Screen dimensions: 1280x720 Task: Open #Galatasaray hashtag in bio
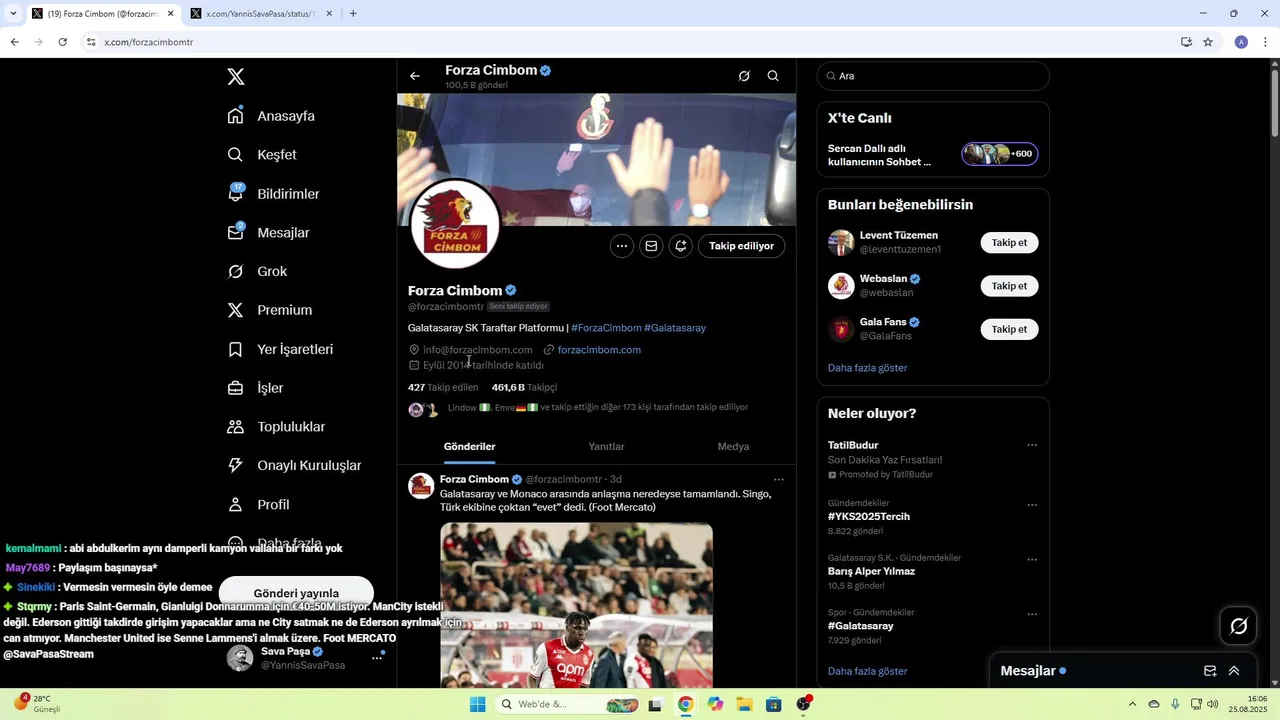(x=675, y=328)
